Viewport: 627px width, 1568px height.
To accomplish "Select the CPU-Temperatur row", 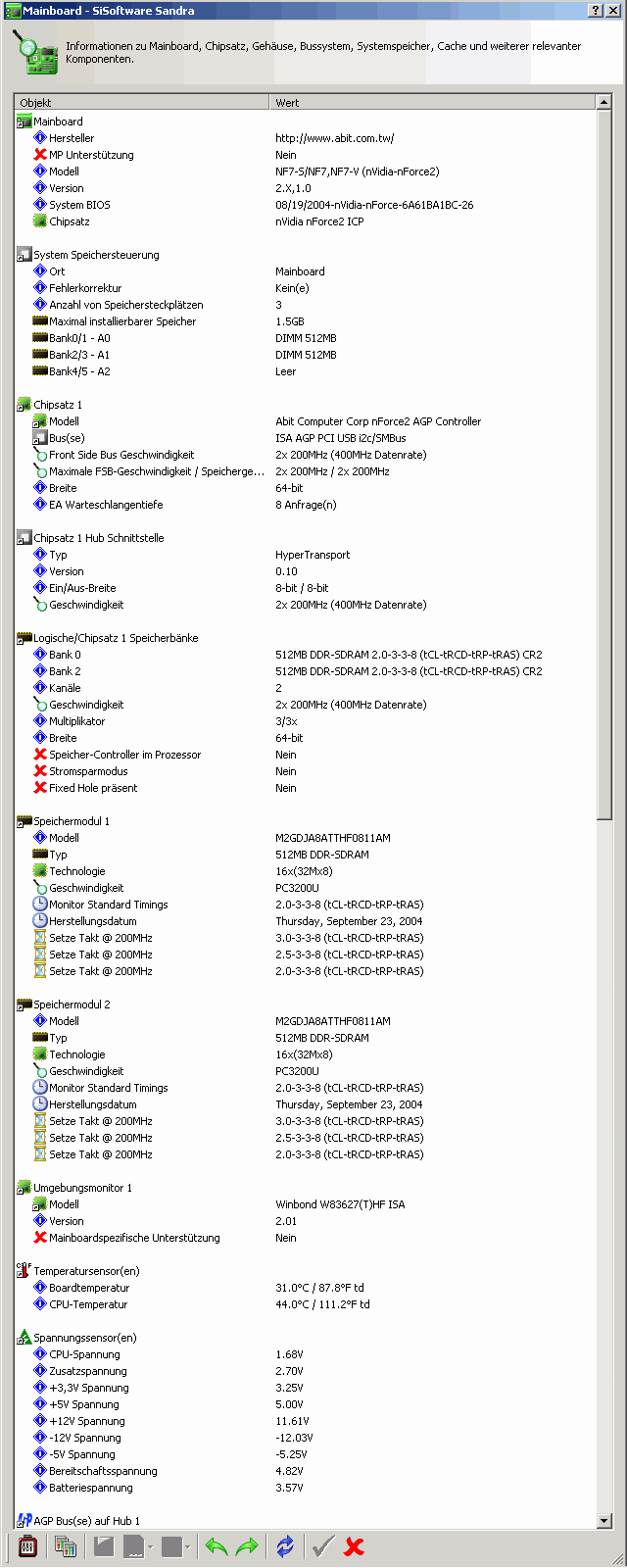I will [305, 1304].
